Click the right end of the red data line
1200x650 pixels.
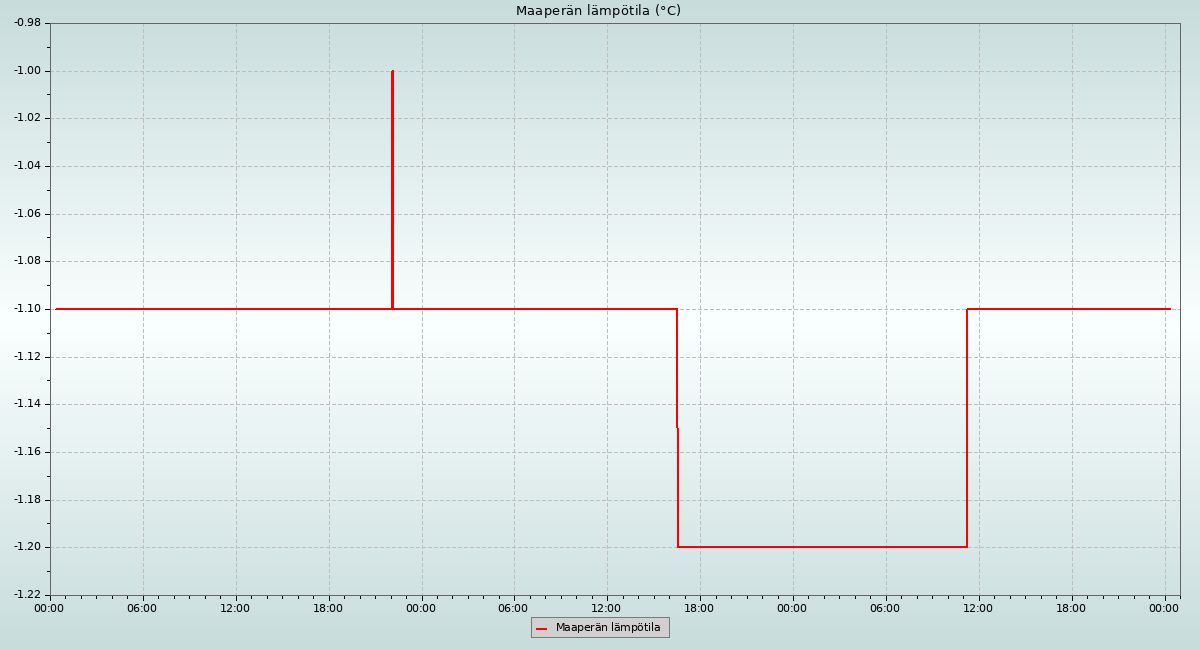[x=1169, y=309]
